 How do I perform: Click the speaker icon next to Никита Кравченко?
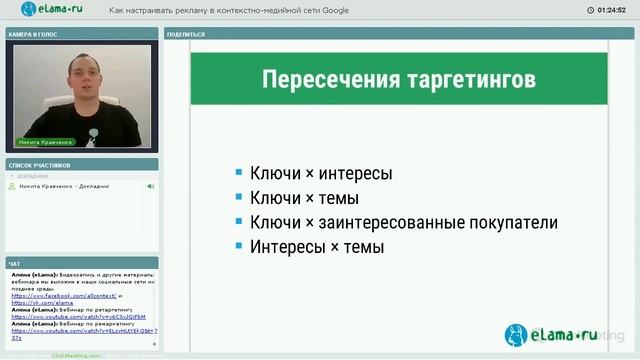[151, 186]
